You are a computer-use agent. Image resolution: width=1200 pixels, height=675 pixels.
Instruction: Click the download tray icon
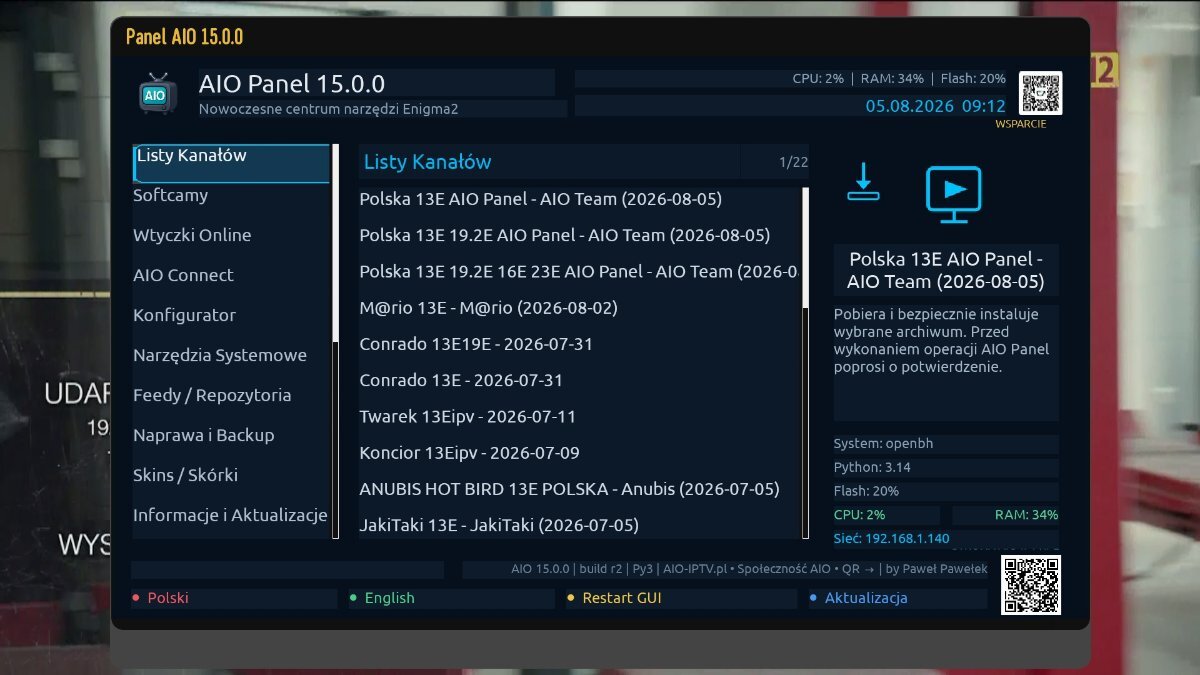(863, 182)
